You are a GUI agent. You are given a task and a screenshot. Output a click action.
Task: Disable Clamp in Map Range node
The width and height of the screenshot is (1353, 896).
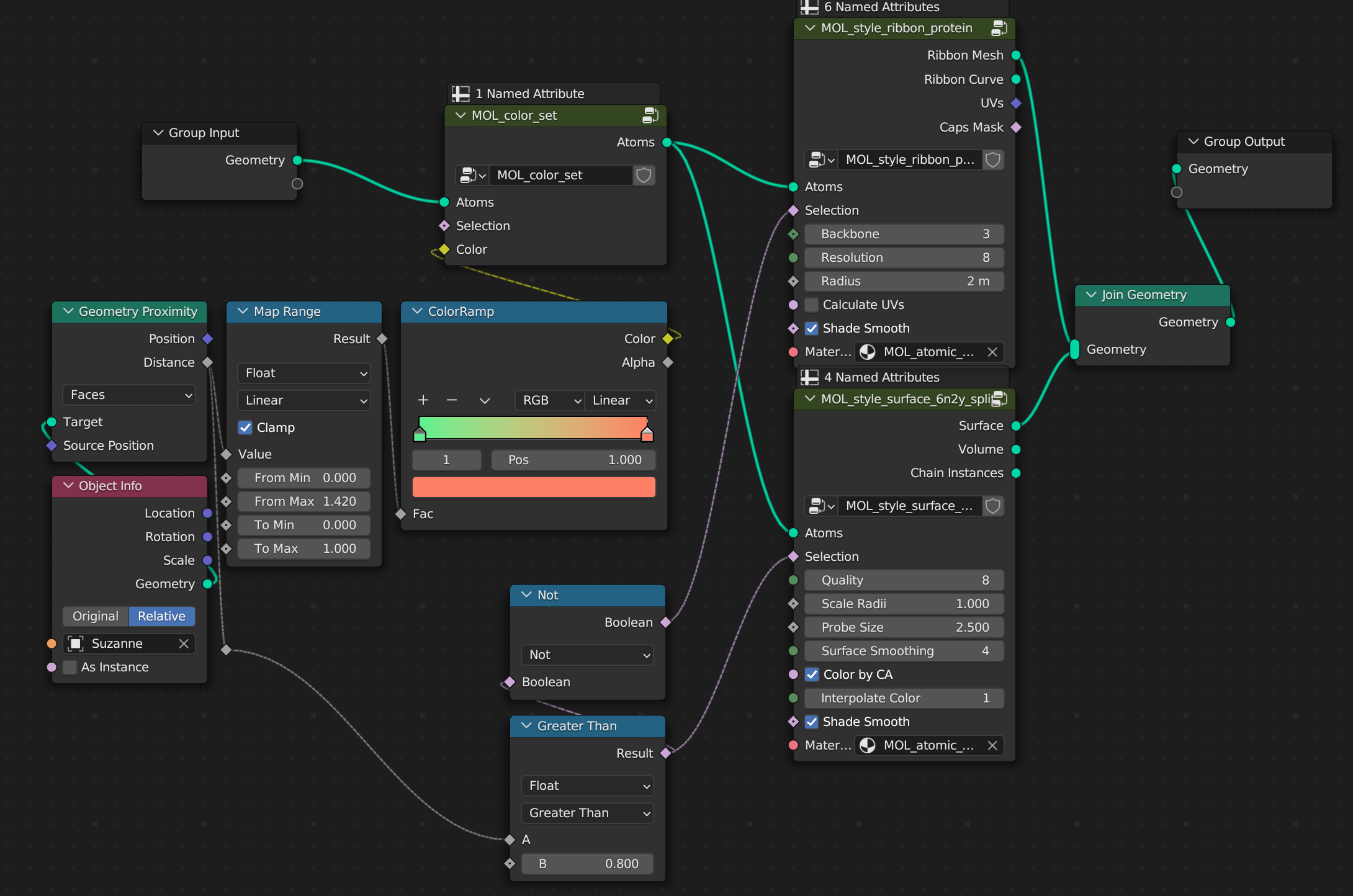246,428
